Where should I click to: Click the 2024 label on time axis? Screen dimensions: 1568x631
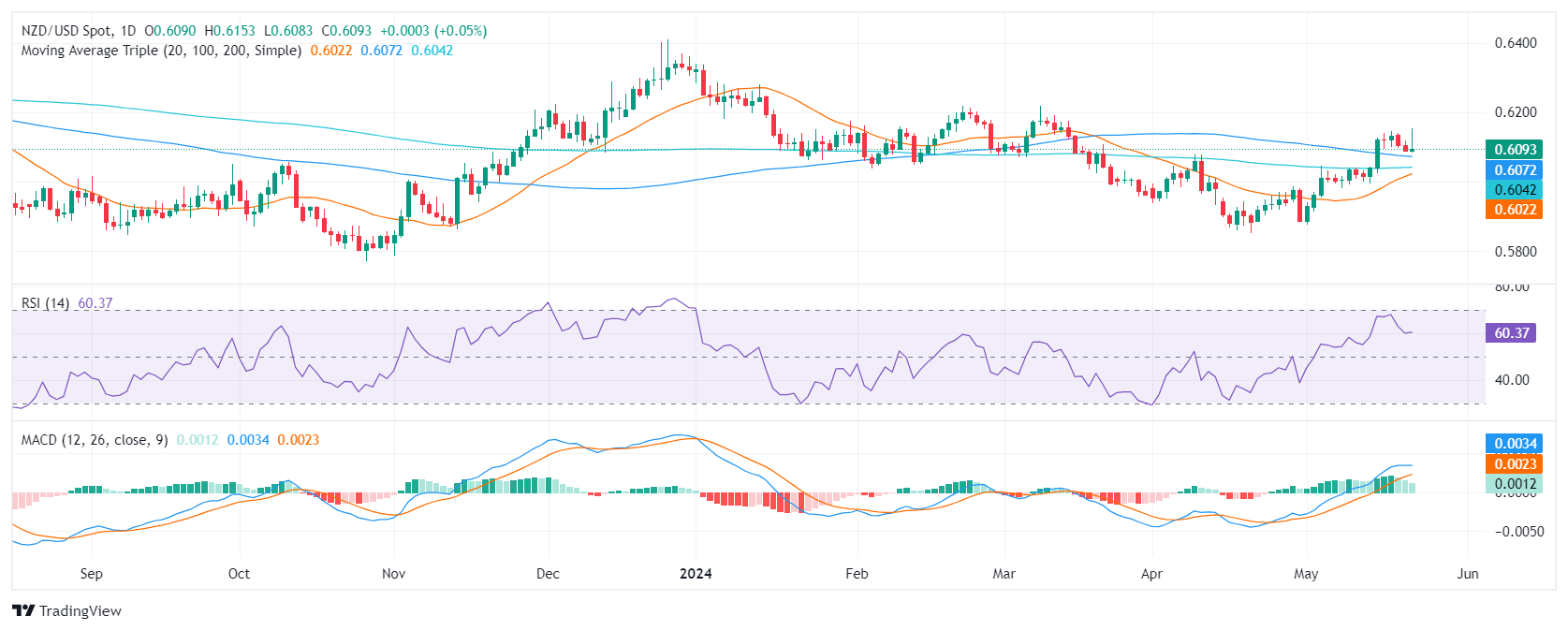click(696, 574)
